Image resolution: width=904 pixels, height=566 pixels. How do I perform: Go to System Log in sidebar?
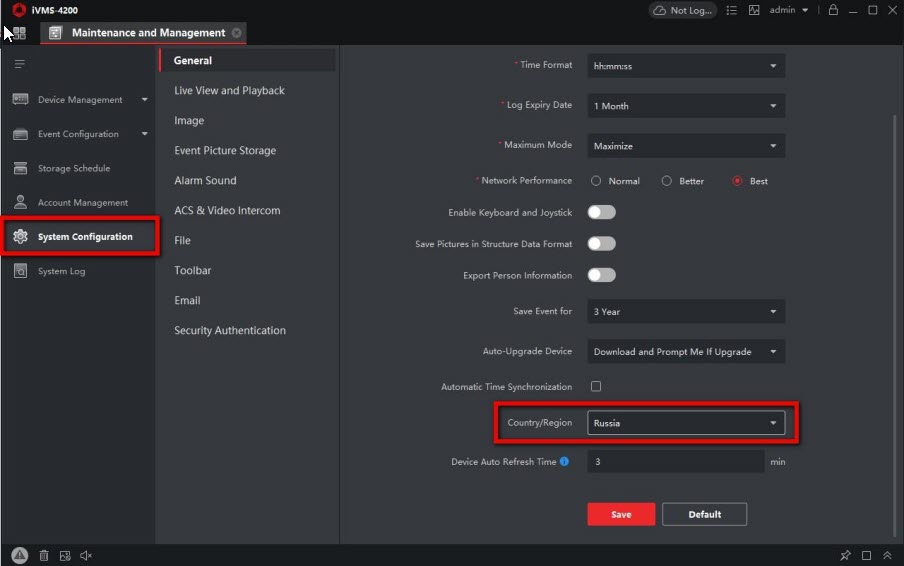click(61, 271)
